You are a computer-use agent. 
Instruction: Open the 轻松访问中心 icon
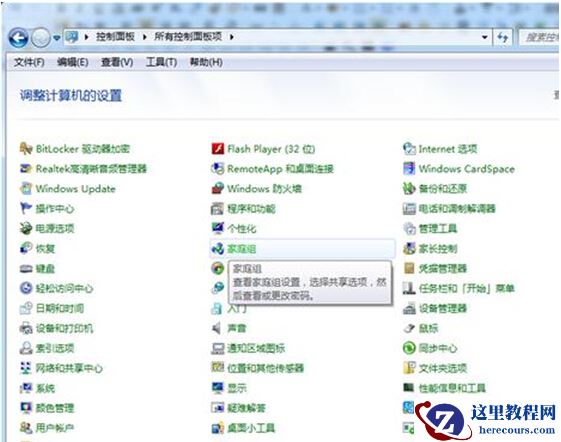coord(26,288)
